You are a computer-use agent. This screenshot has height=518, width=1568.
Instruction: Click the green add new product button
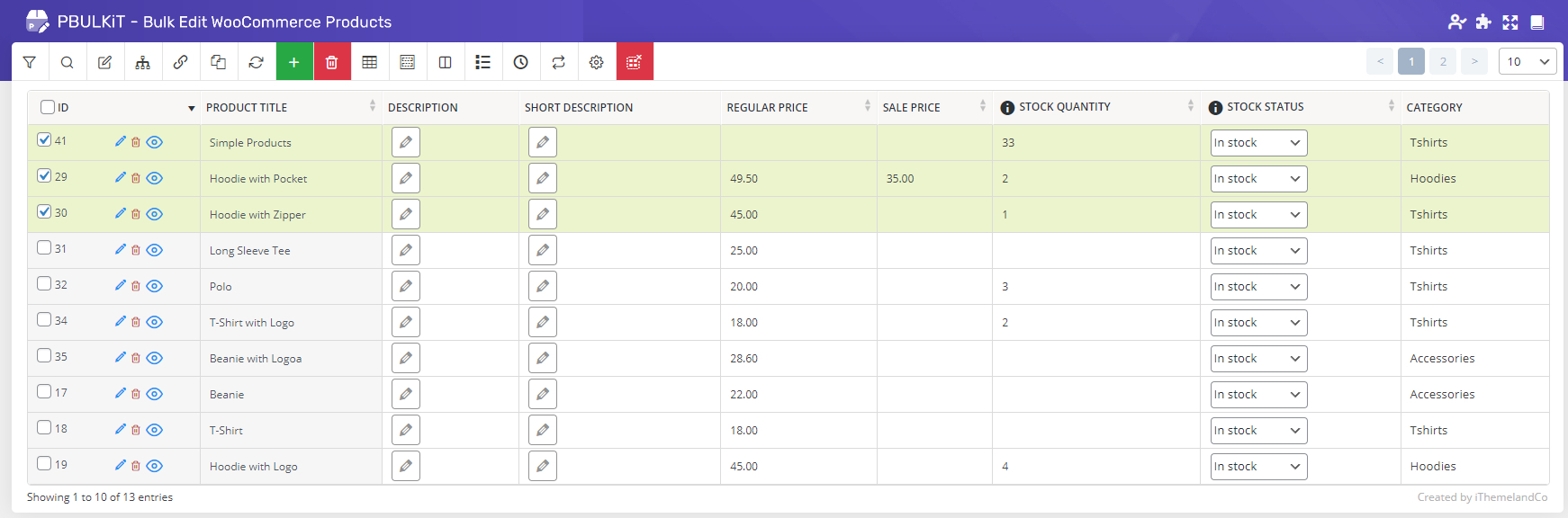click(x=294, y=62)
